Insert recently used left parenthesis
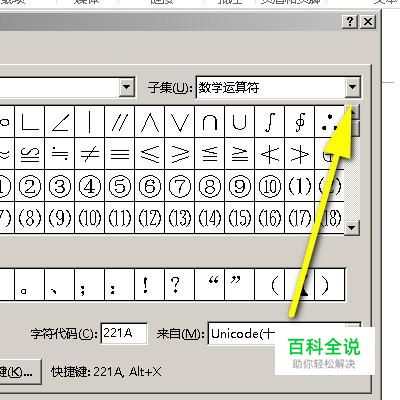The height and width of the screenshot is (400, 400). point(270,285)
